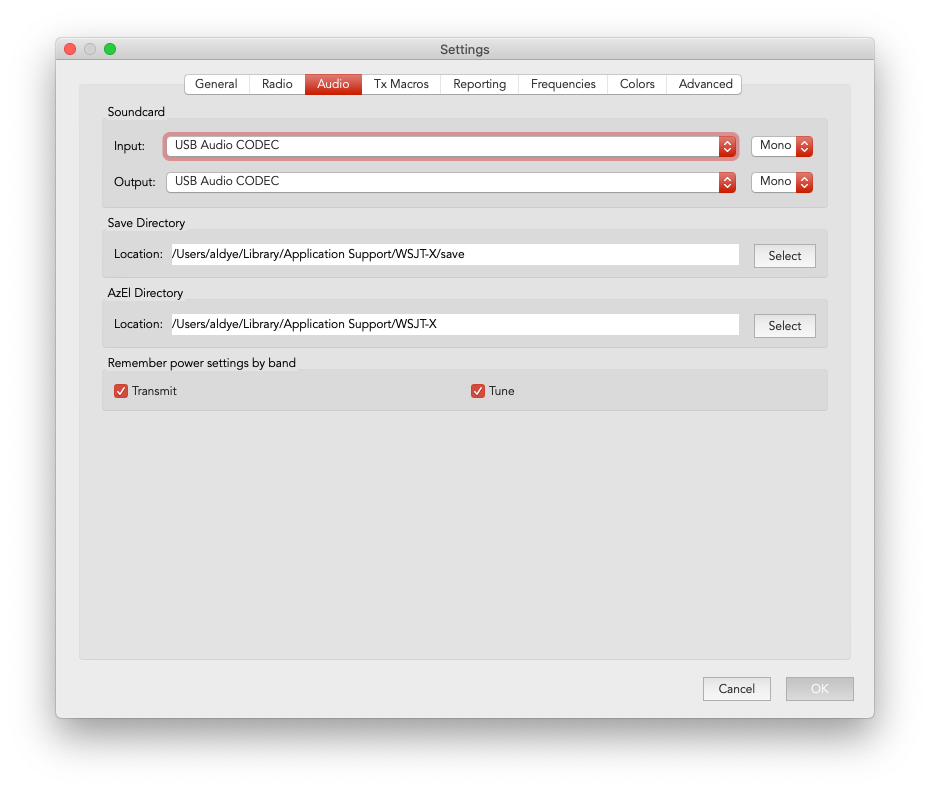
Task: Click Select for Save Directory
Action: click(x=784, y=256)
